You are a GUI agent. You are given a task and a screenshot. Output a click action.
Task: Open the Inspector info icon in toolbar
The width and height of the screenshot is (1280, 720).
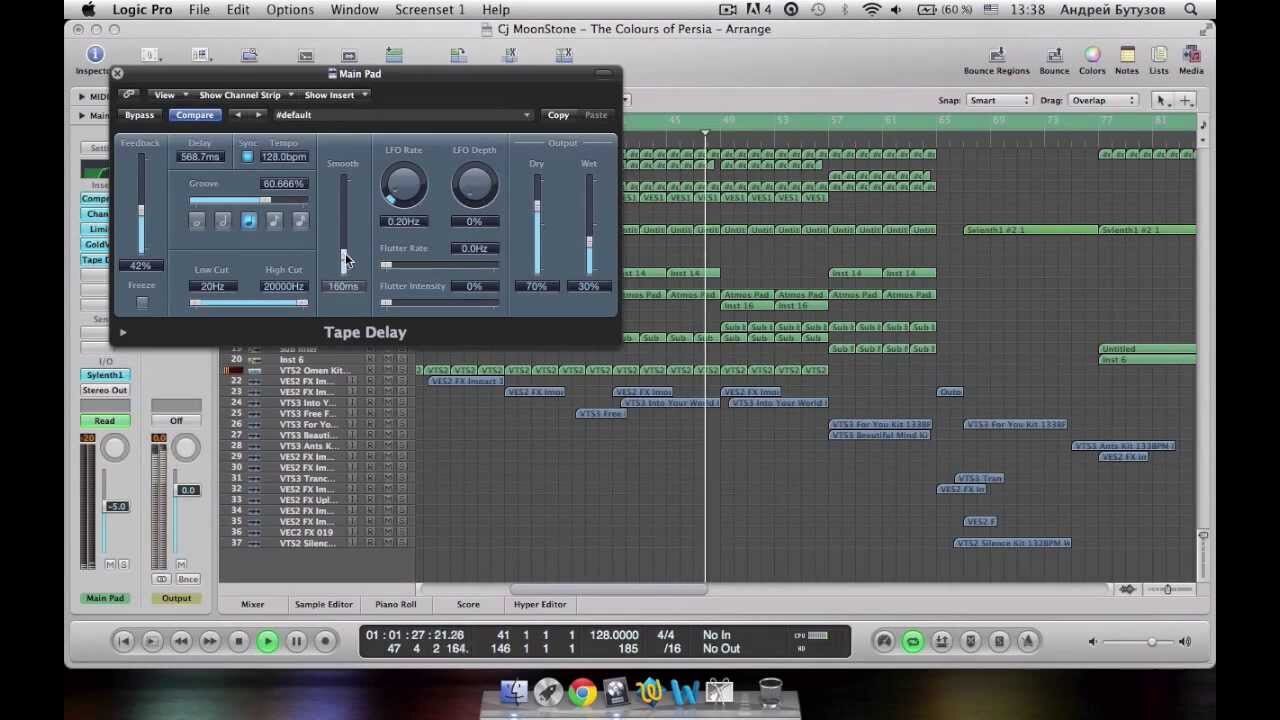point(95,54)
